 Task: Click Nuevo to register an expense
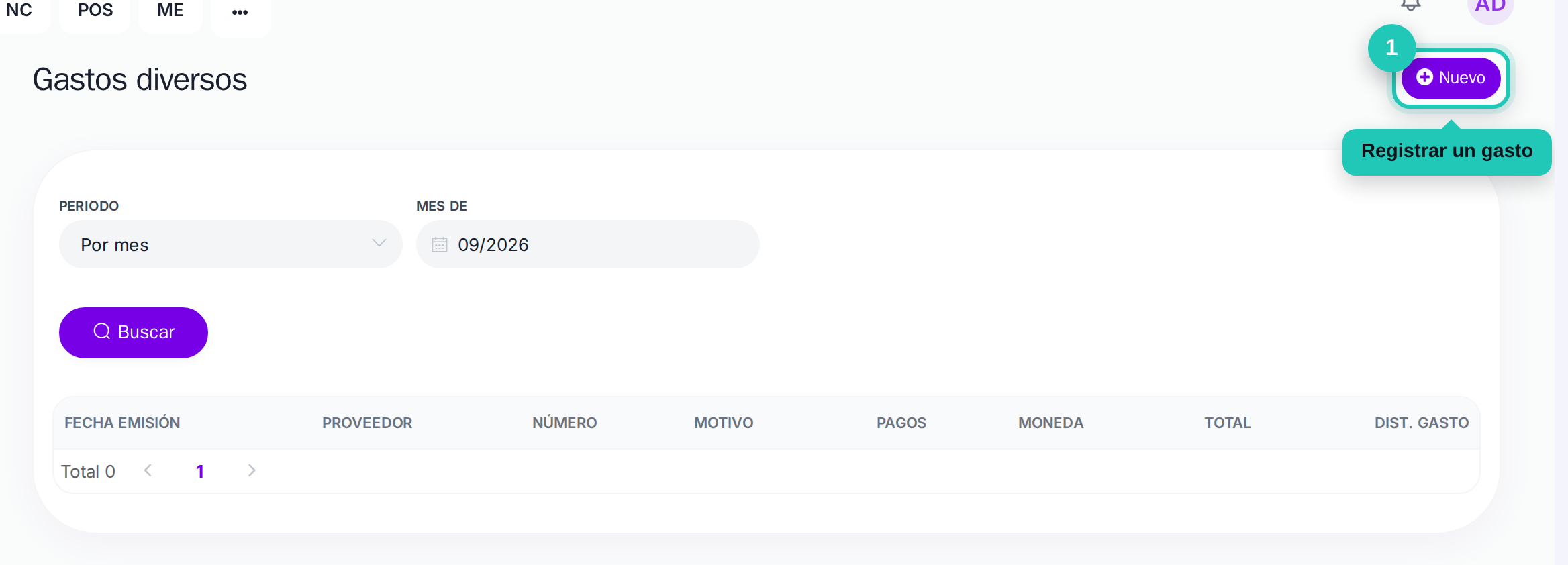click(1451, 78)
